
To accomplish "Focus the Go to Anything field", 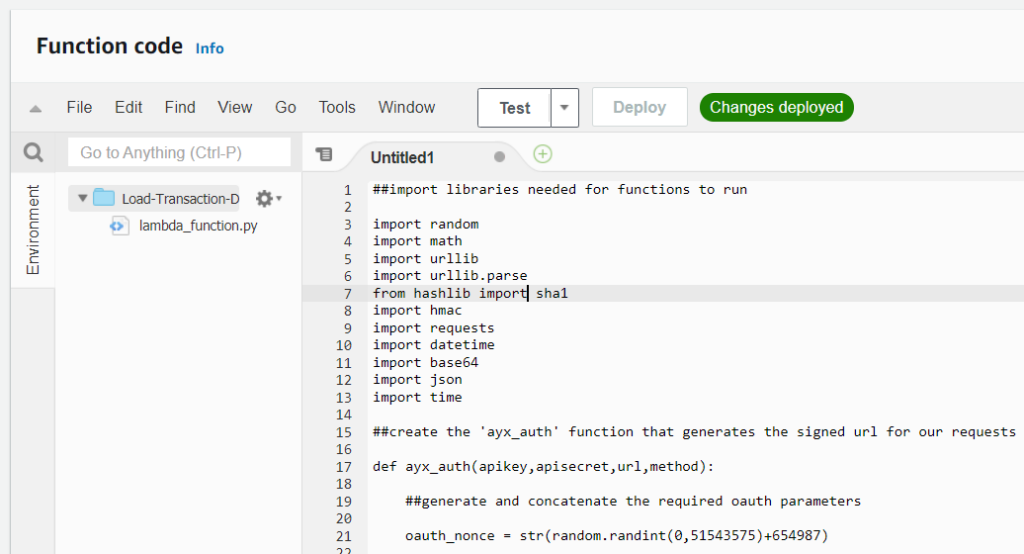I will 179,152.
